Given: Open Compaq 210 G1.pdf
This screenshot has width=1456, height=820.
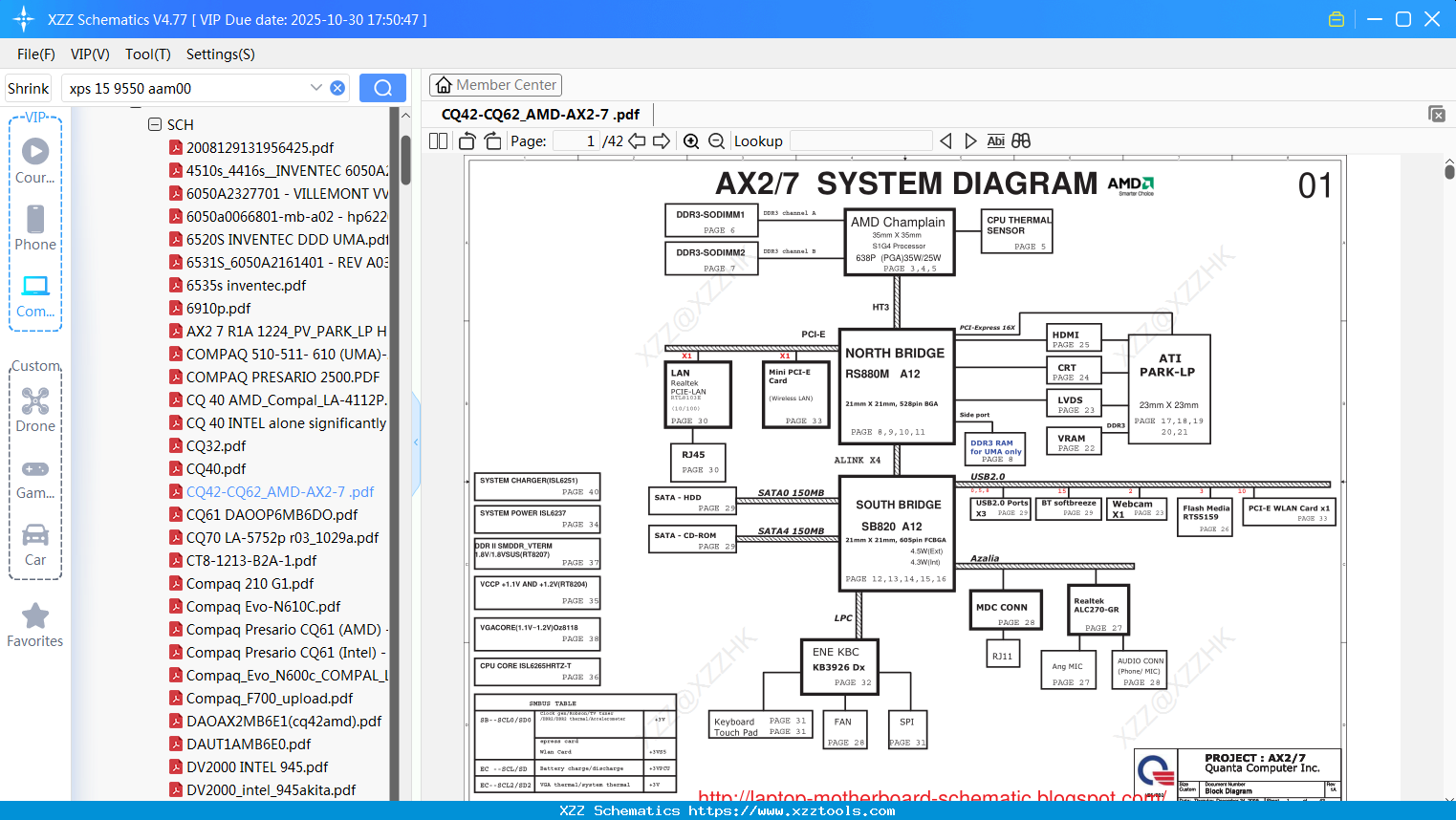Looking at the screenshot, I should (x=250, y=583).
